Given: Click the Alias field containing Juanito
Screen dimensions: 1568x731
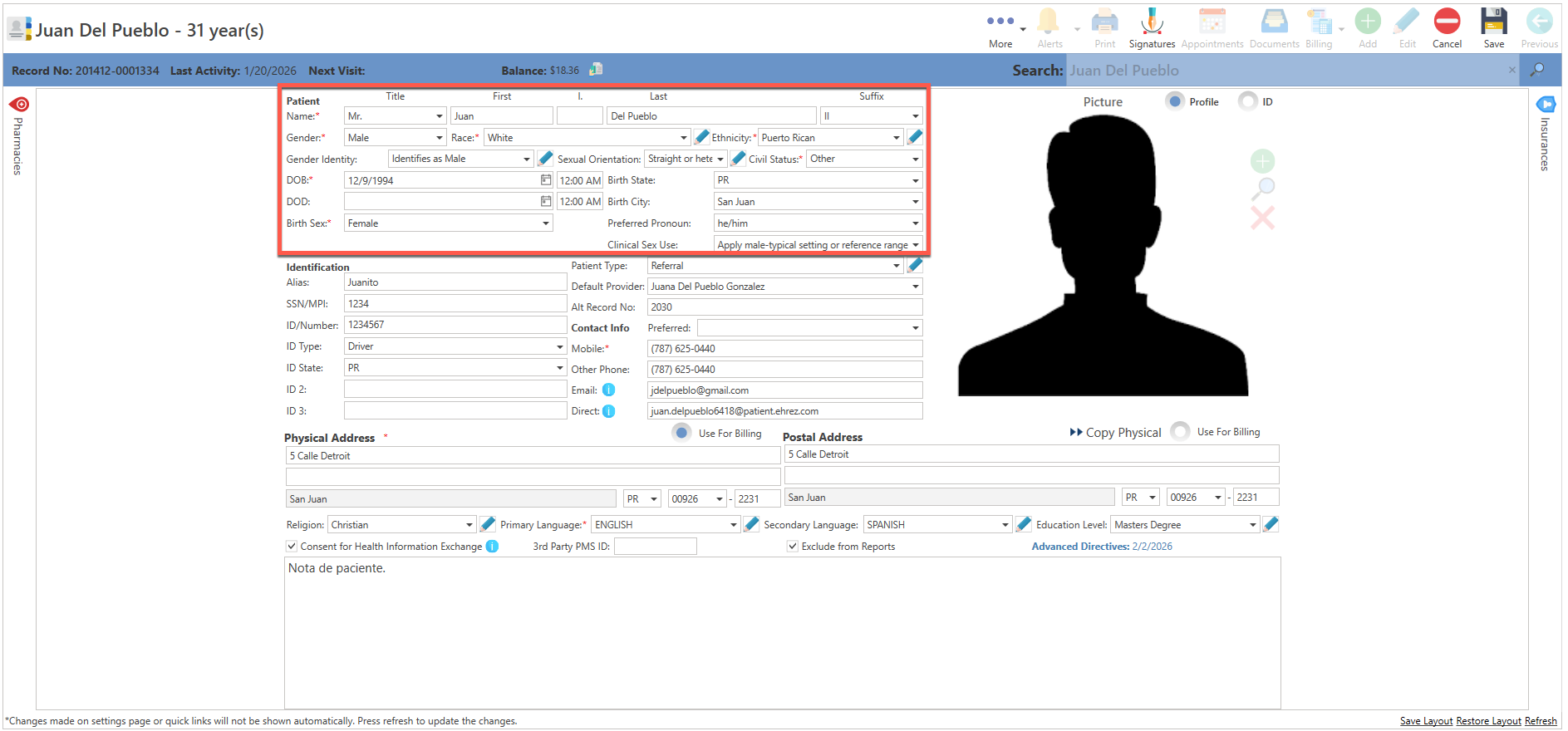Looking at the screenshot, I should (455, 282).
